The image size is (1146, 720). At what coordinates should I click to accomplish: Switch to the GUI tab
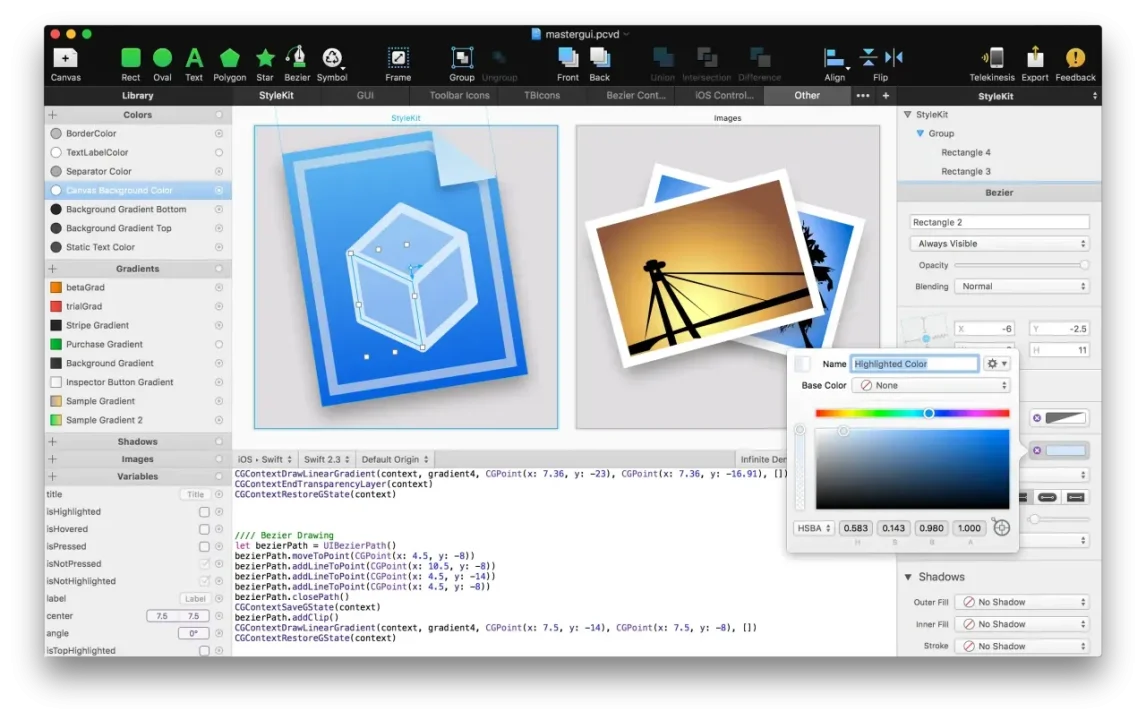(365, 95)
